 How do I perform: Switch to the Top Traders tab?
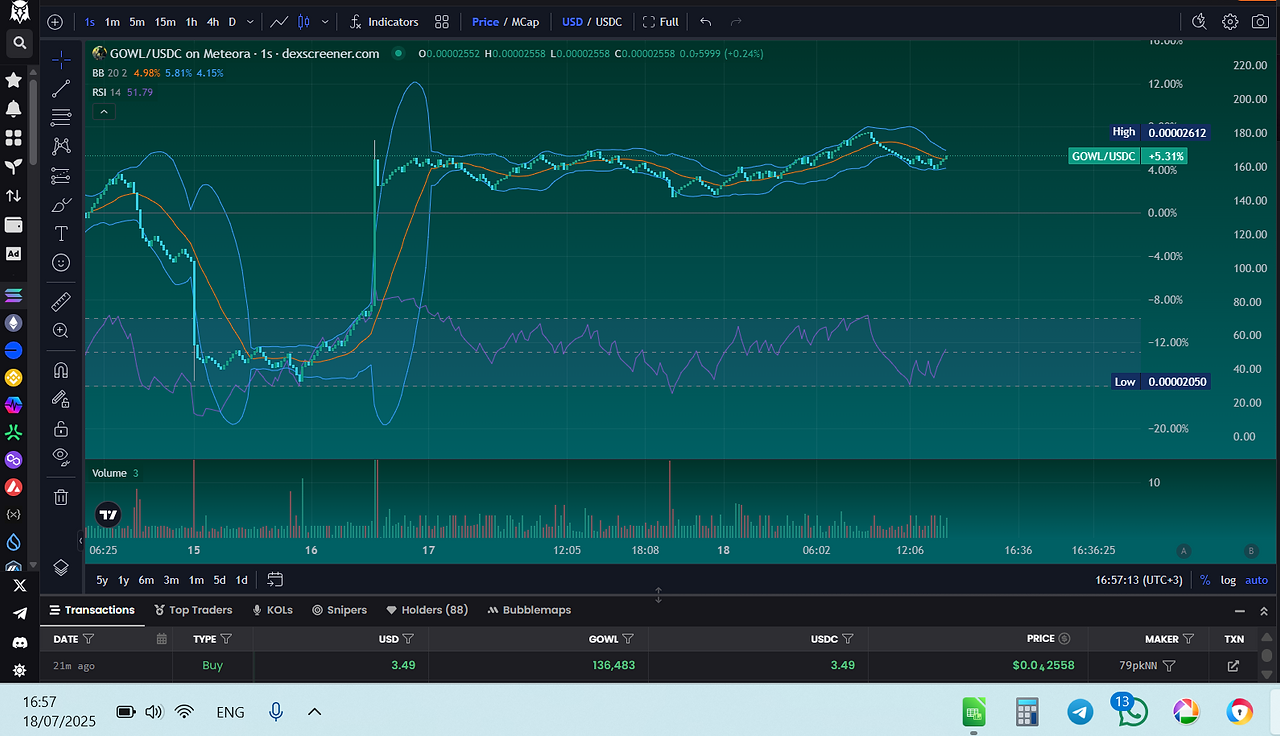click(193, 610)
